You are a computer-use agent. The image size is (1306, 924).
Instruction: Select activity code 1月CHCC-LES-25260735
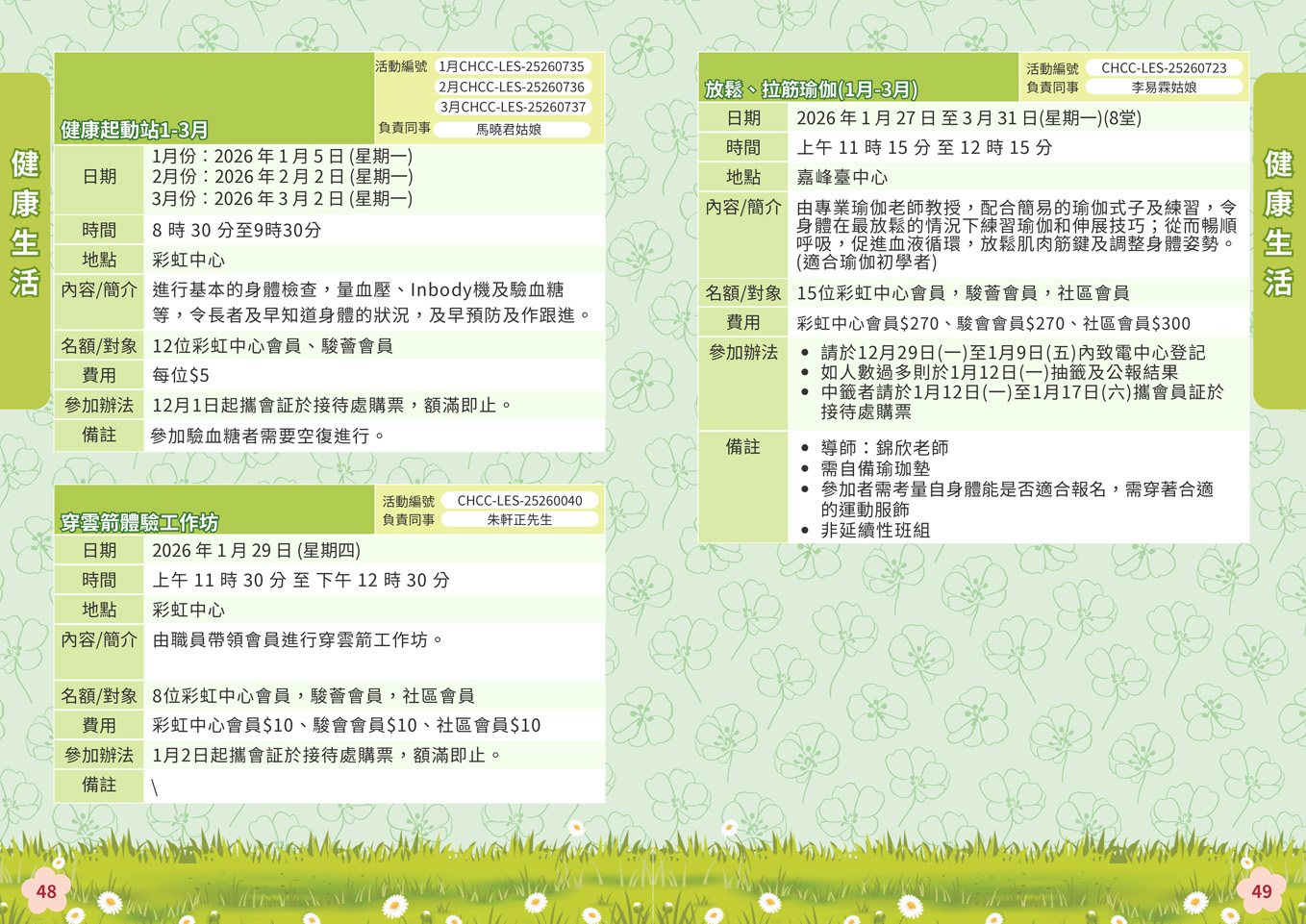512,66
